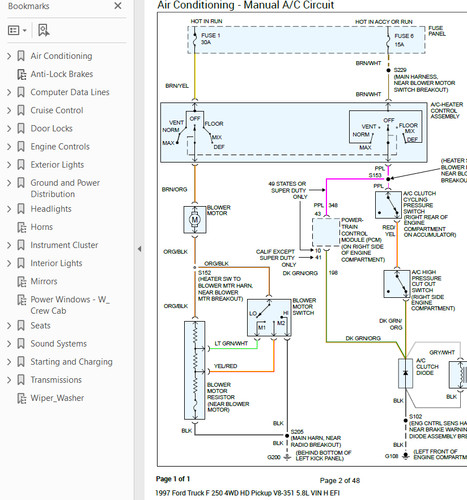The image size is (467, 500).
Task: Click the Blower Motor Switch in diagram
Action: click(269, 318)
